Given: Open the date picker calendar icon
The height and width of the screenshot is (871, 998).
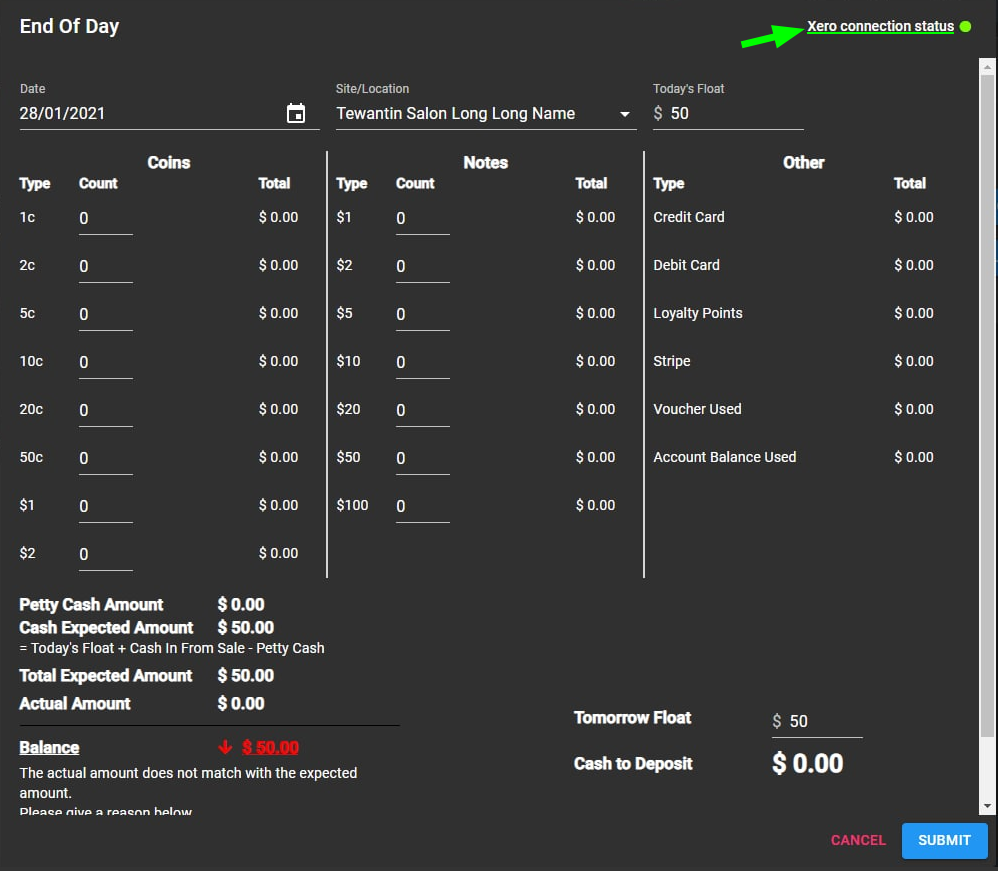Looking at the screenshot, I should pos(296,114).
